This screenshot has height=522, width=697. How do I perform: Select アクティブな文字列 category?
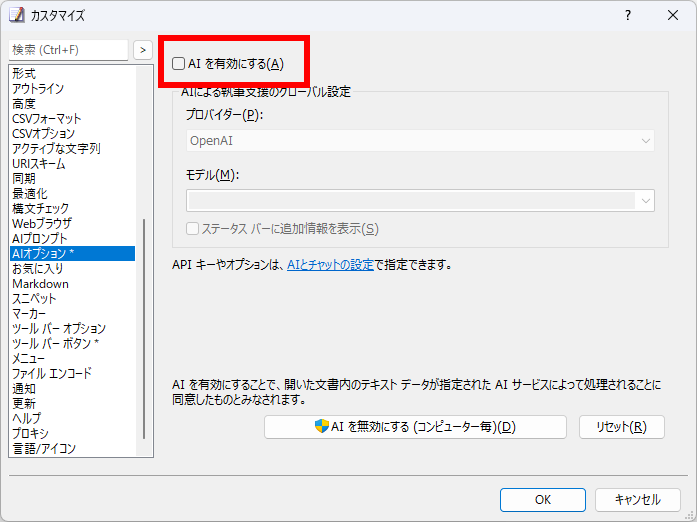coord(72,149)
